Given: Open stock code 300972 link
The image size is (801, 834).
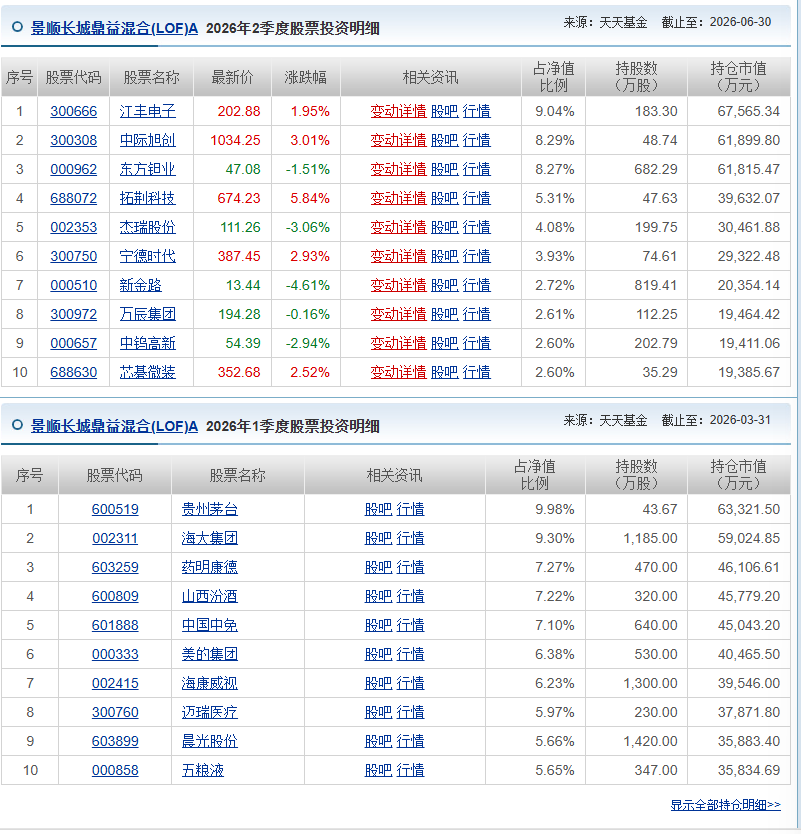Looking at the screenshot, I should [73, 314].
